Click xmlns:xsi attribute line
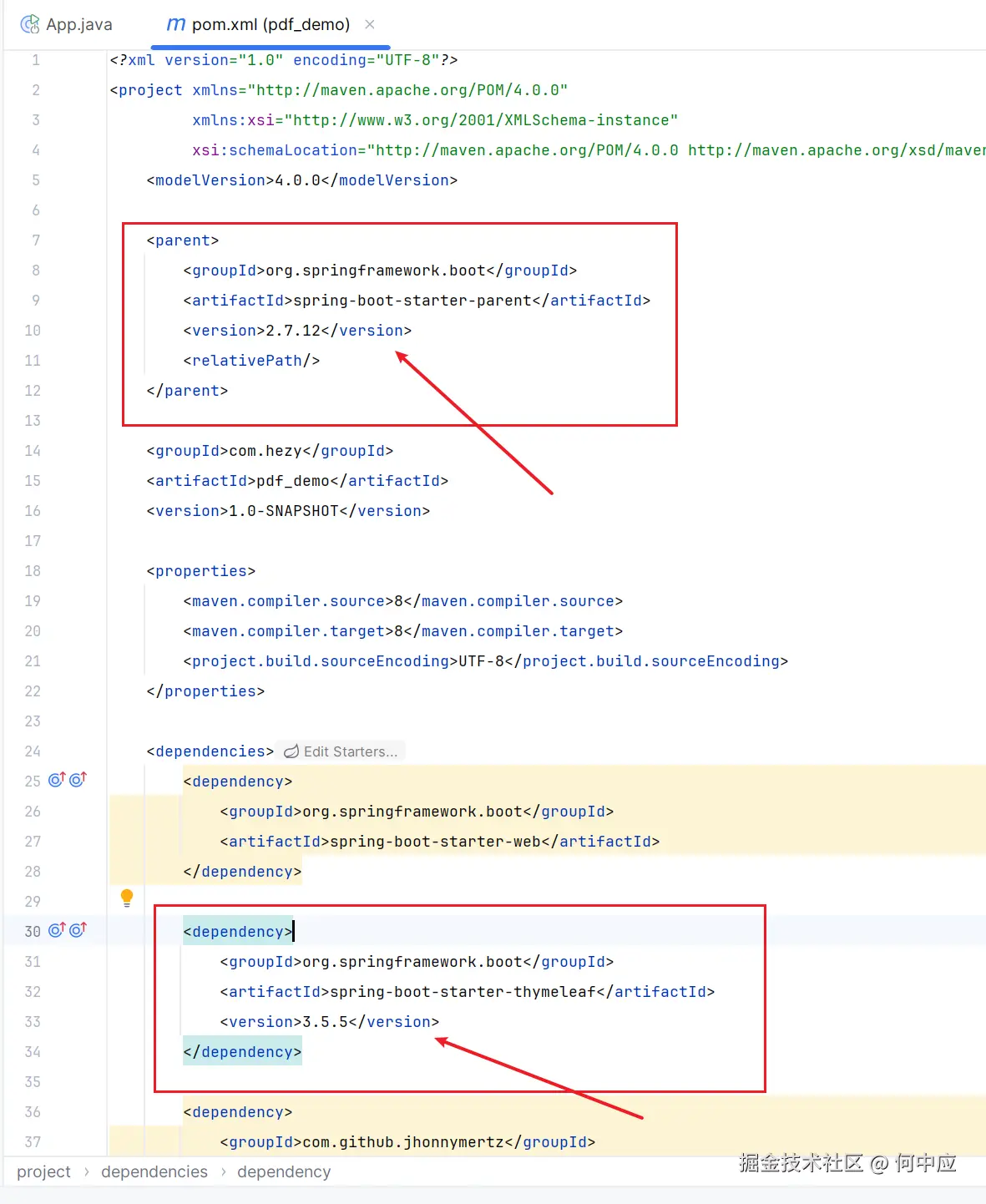Viewport: 986px width, 1204px height. point(435,120)
